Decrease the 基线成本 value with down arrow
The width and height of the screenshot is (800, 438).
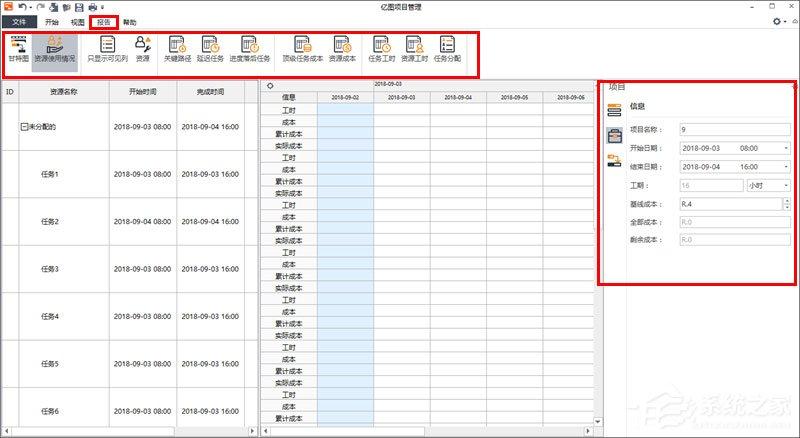[x=787, y=207]
